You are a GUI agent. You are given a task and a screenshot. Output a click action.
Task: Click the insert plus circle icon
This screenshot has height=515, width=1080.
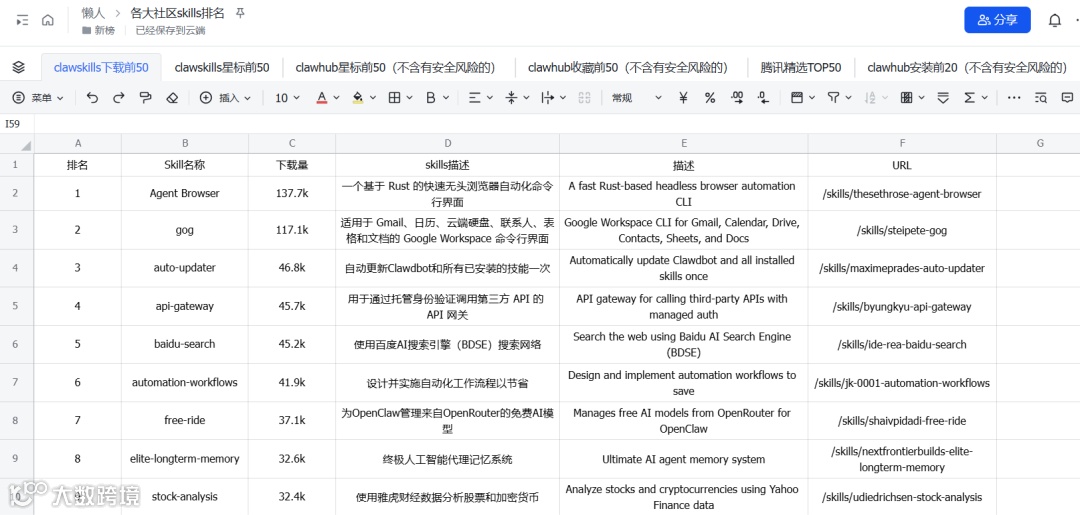205,98
